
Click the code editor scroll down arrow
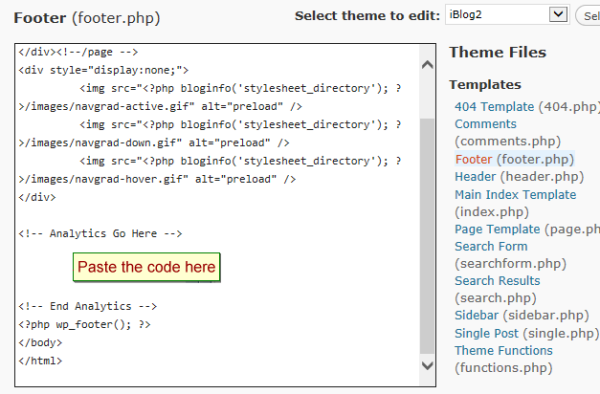point(427,365)
